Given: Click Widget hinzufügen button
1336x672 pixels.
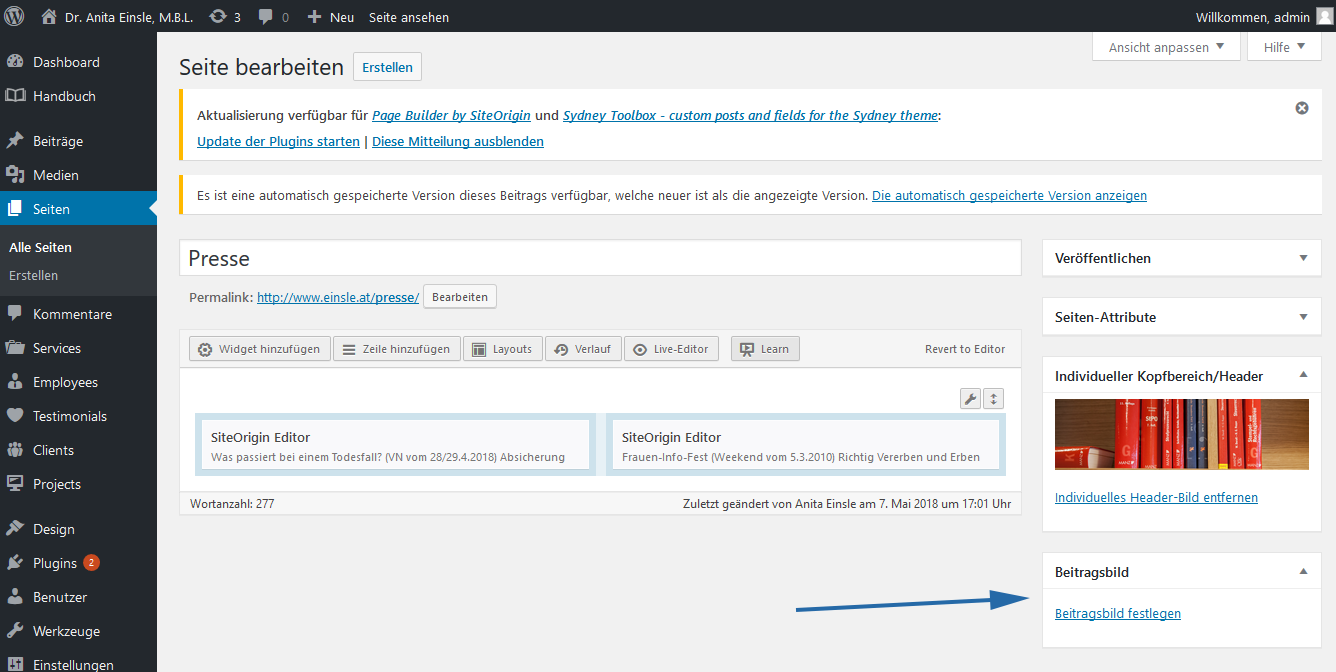Looking at the screenshot, I should point(259,349).
